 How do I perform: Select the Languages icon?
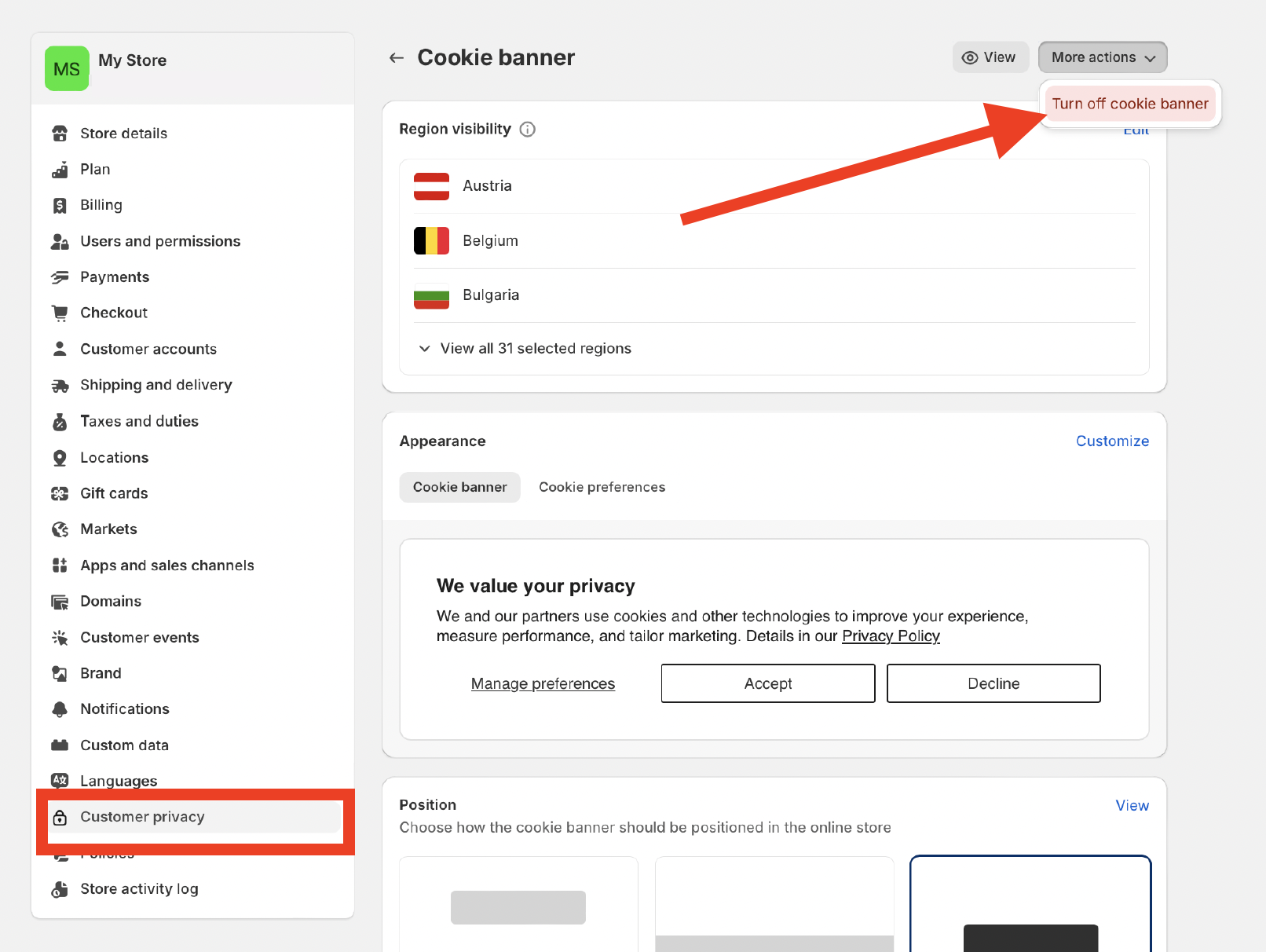click(x=60, y=780)
